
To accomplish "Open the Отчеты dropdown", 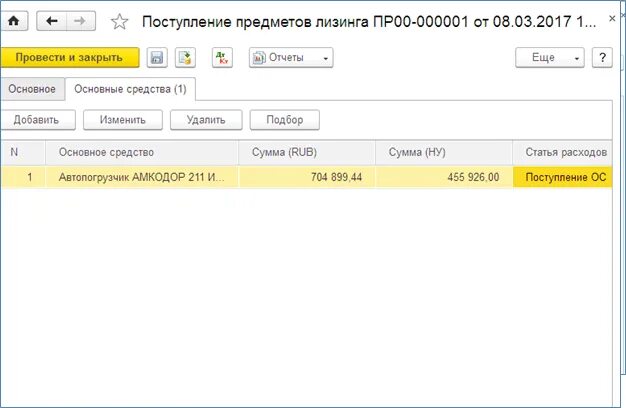I will tap(291, 57).
